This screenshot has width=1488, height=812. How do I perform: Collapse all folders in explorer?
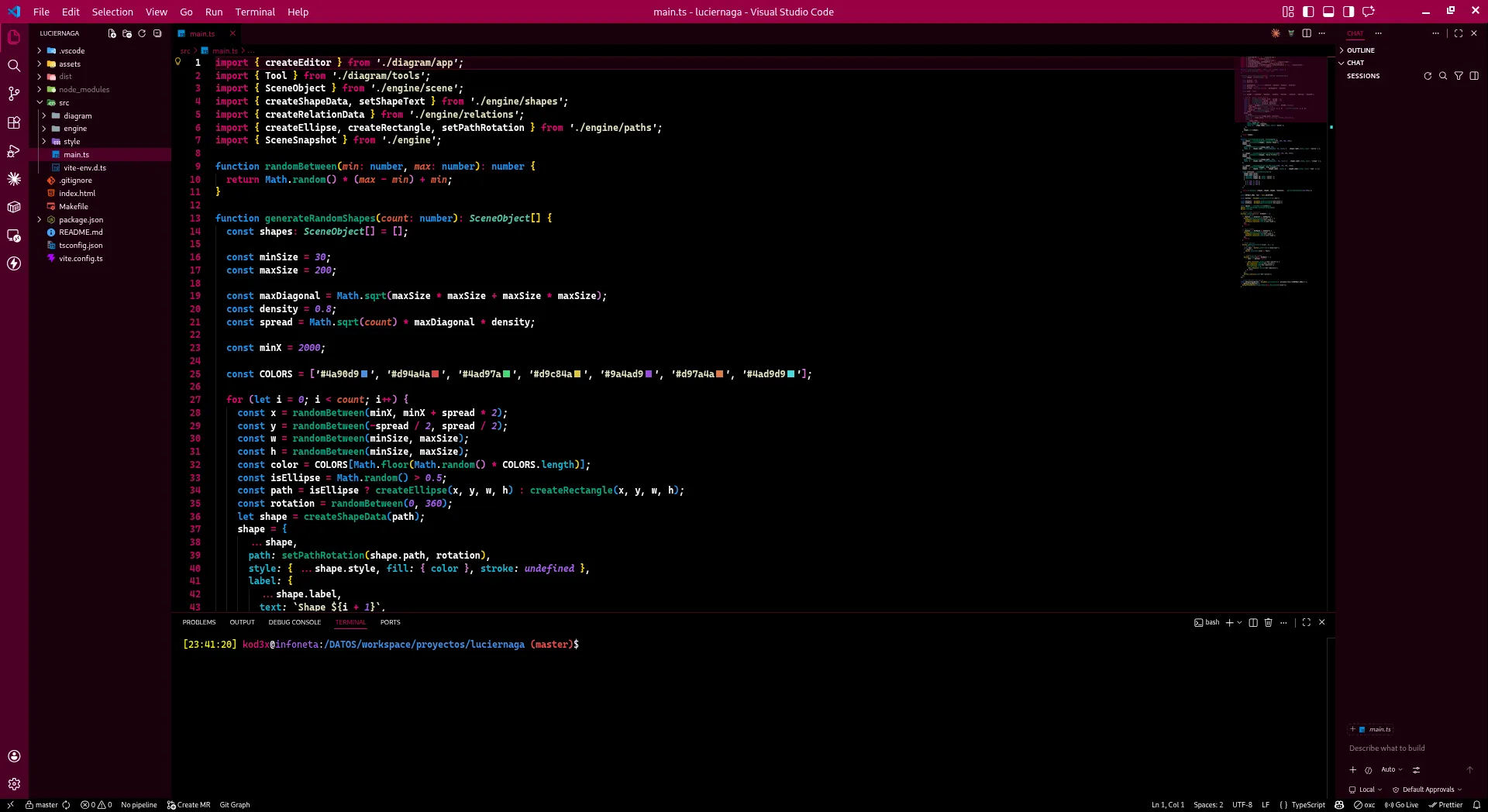(x=157, y=33)
